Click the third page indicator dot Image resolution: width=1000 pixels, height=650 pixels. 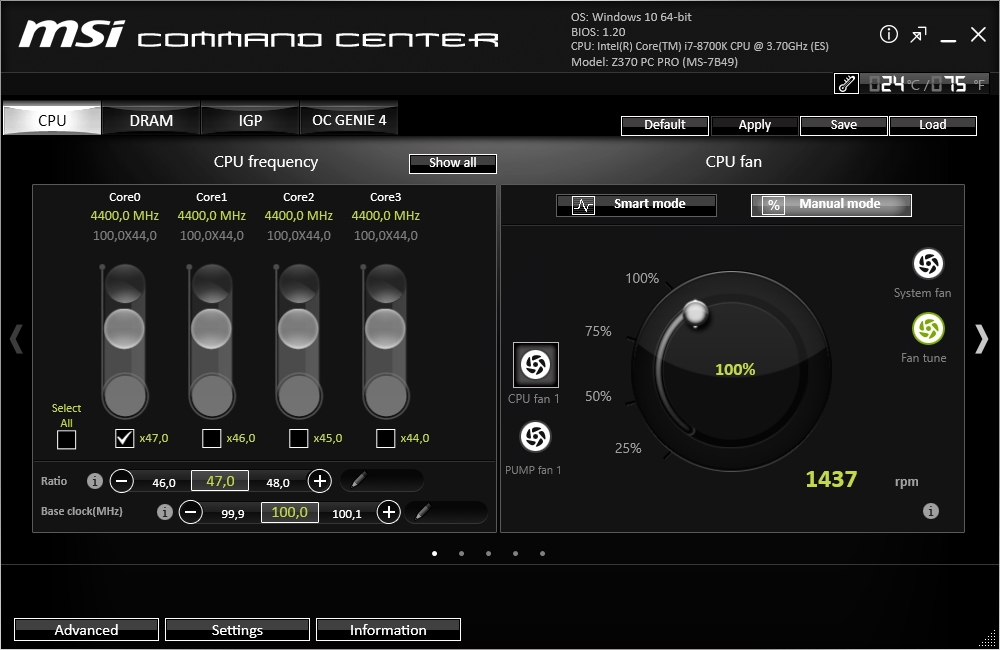pos(489,554)
